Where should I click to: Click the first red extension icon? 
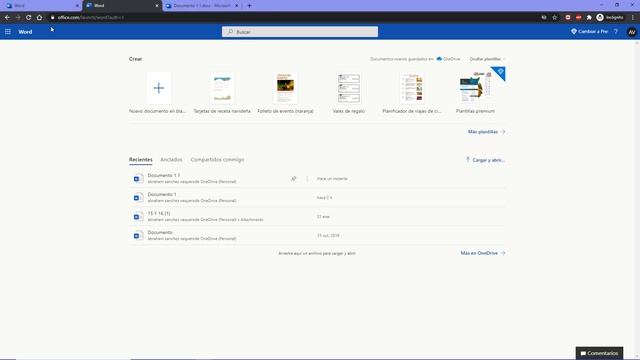(568, 18)
